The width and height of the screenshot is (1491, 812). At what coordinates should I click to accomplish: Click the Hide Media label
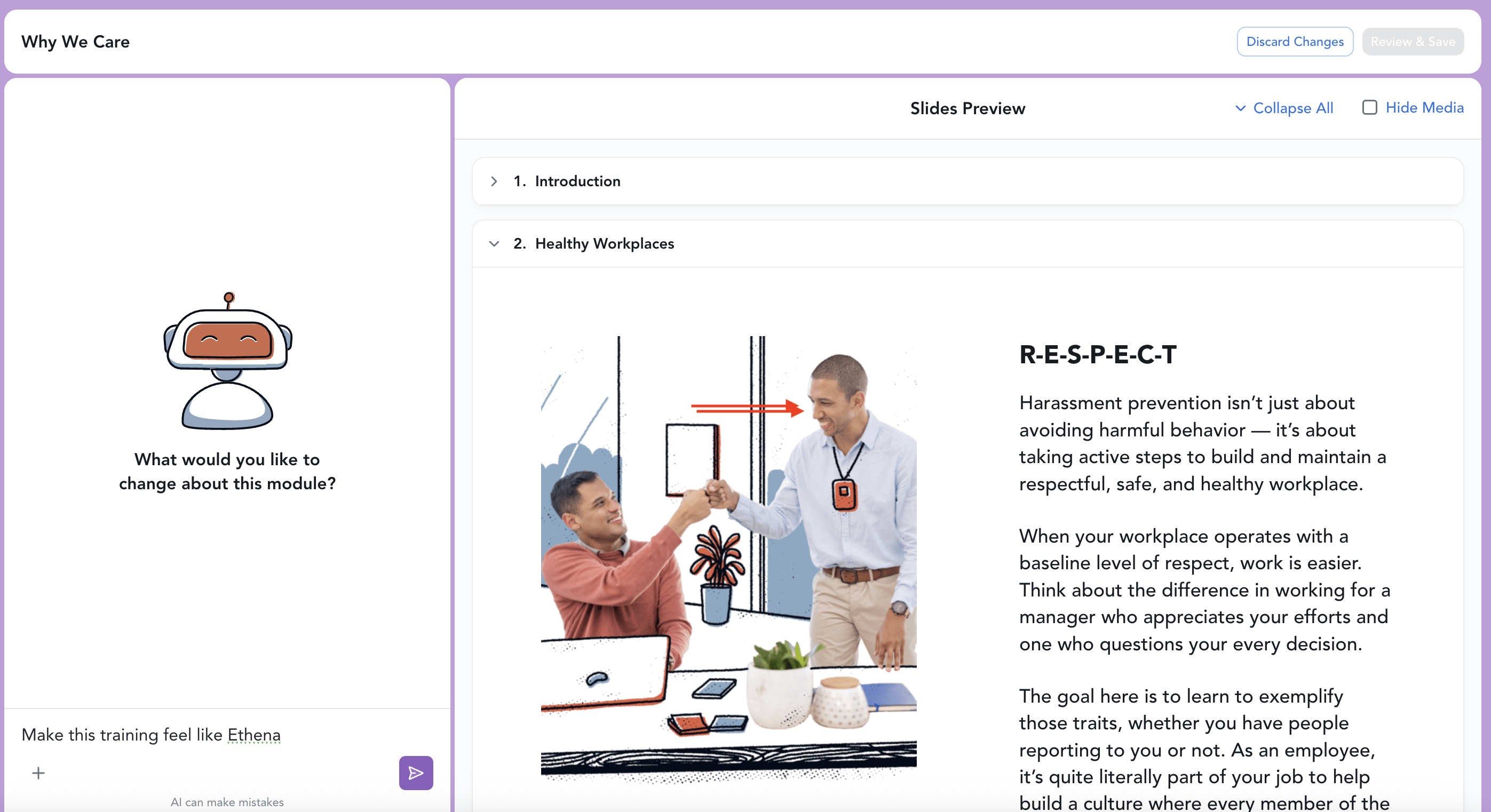(1424, 108)
